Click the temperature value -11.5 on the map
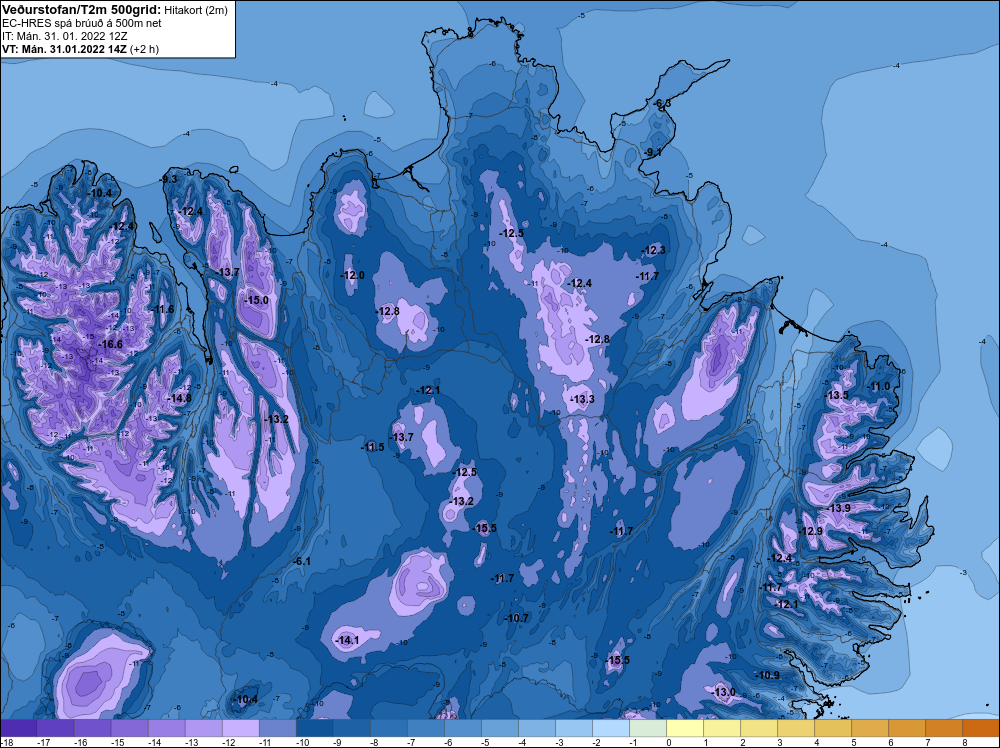Screen dimensions: 1000x748 (x=372, y=447)
